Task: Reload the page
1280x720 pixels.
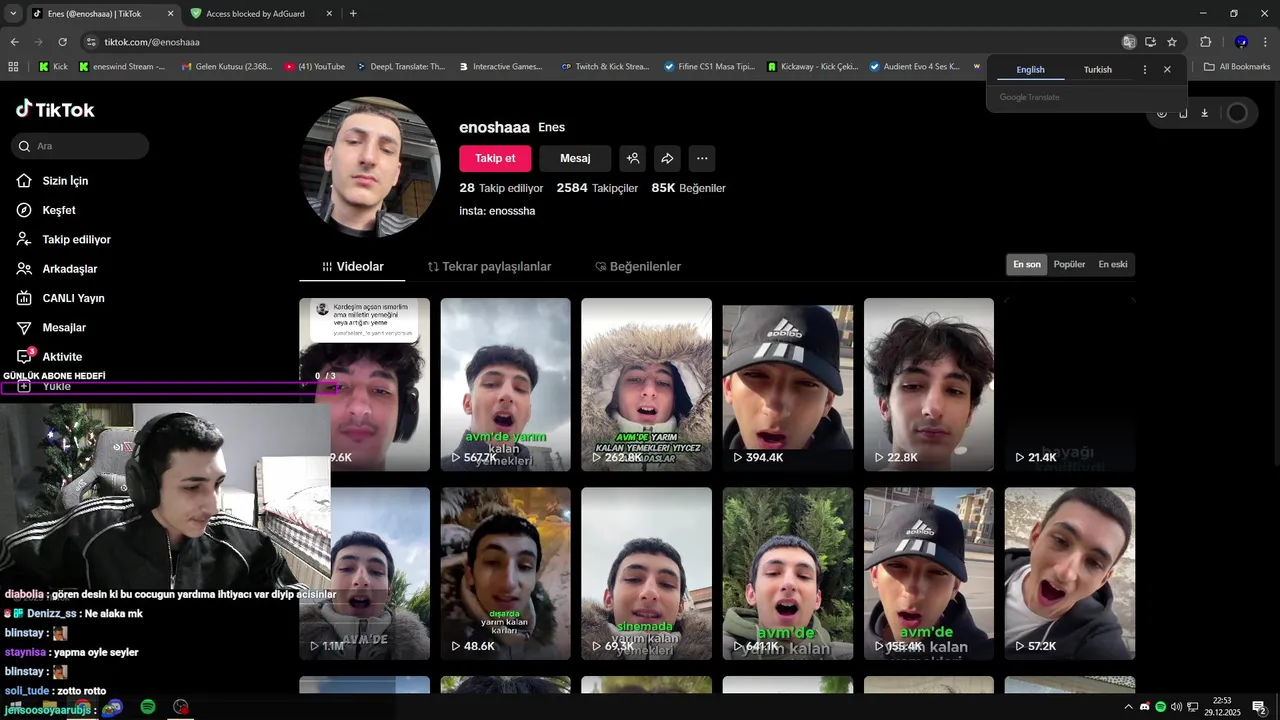Action: [62, 42]
